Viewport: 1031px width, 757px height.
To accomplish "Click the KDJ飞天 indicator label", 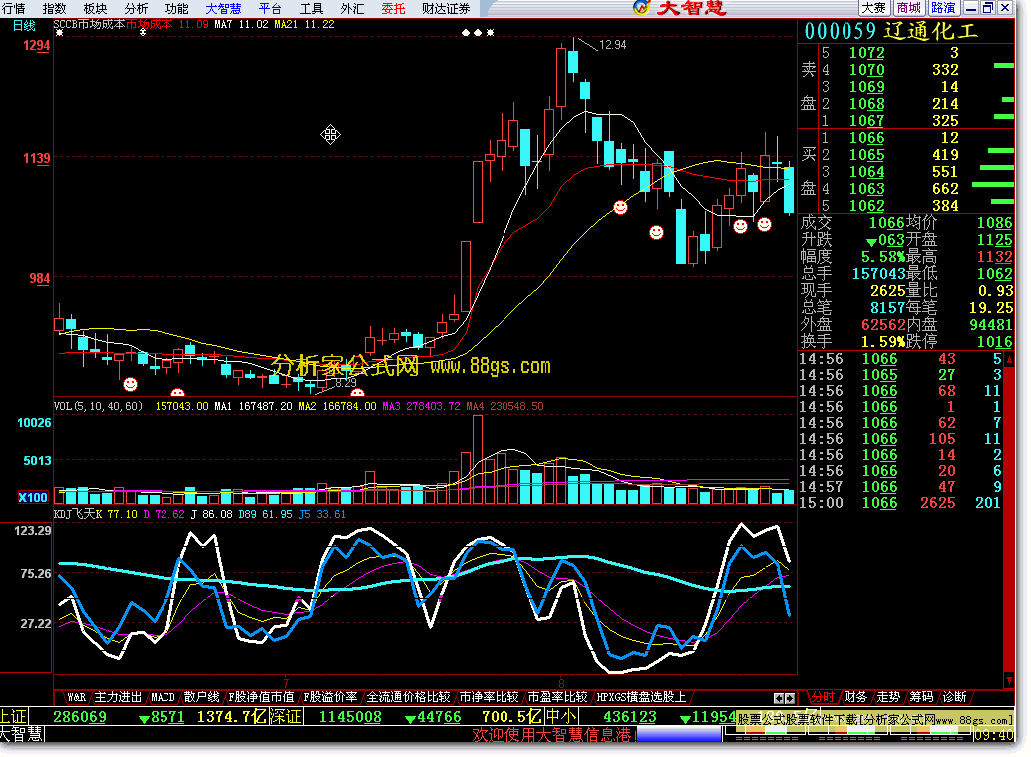I will click(74, 514).
